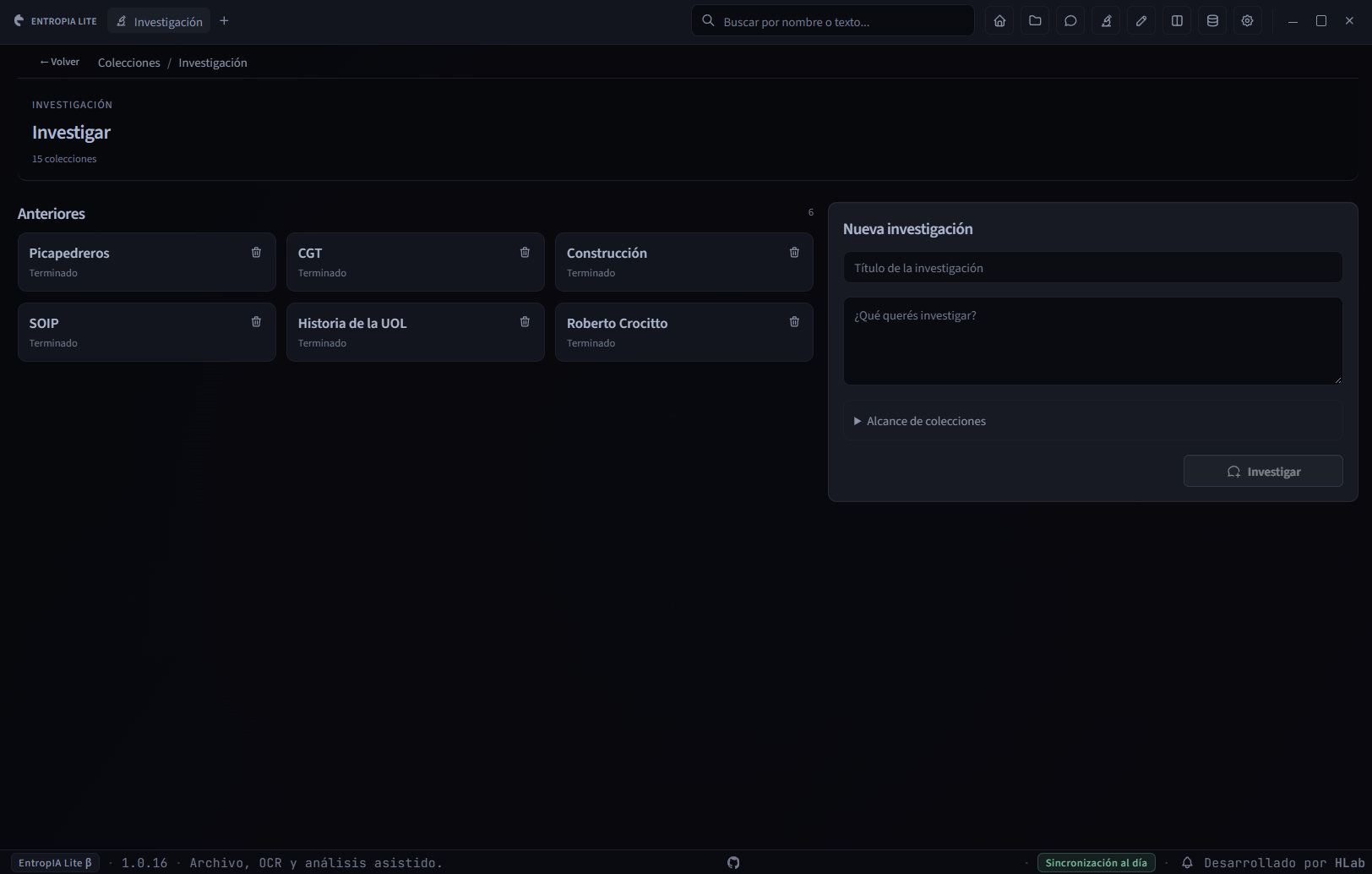Click the Investigar submit button
The image size is (1372, 874).
(x=1263, y=472)
